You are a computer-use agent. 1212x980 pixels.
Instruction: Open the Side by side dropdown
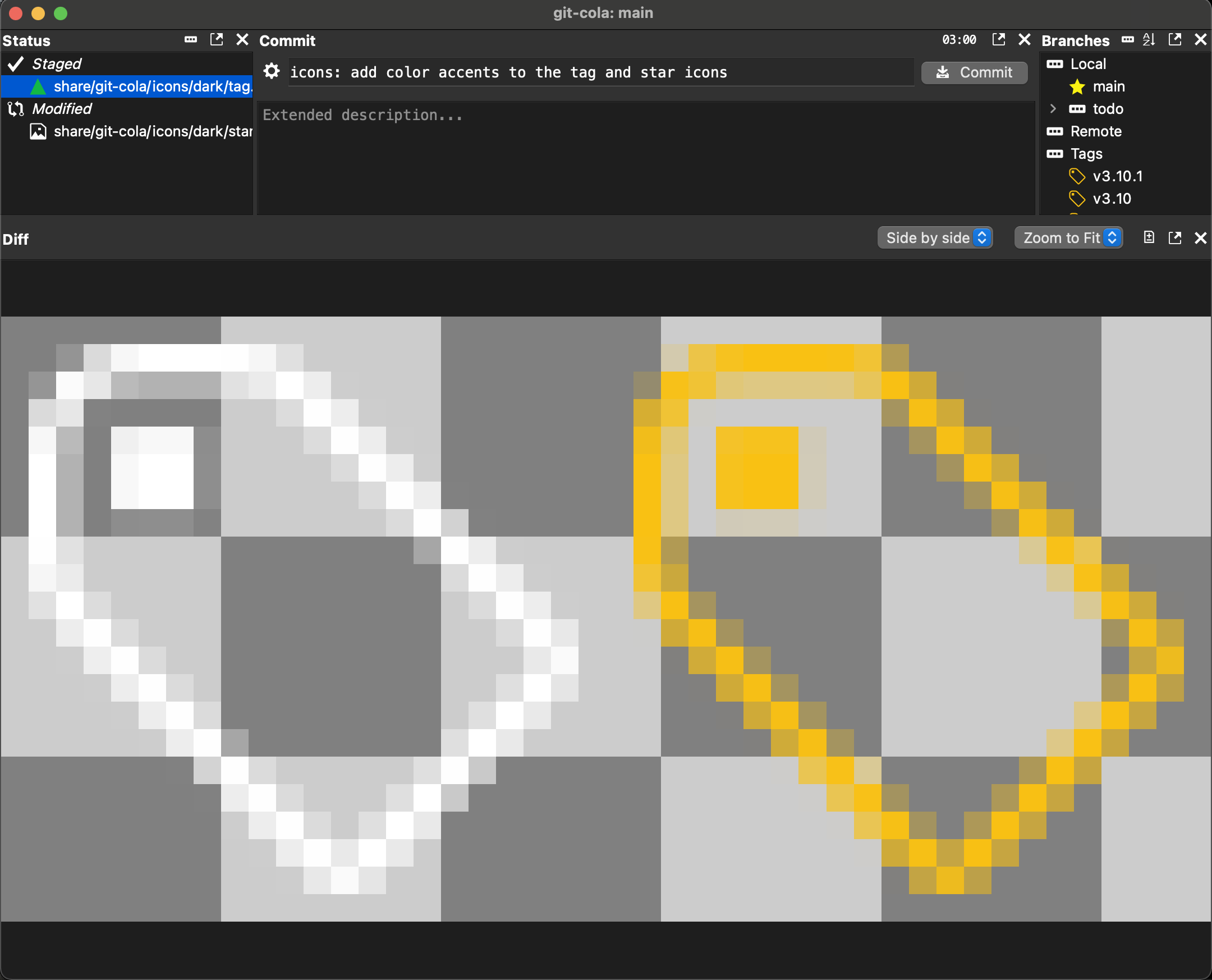(934, 237)
